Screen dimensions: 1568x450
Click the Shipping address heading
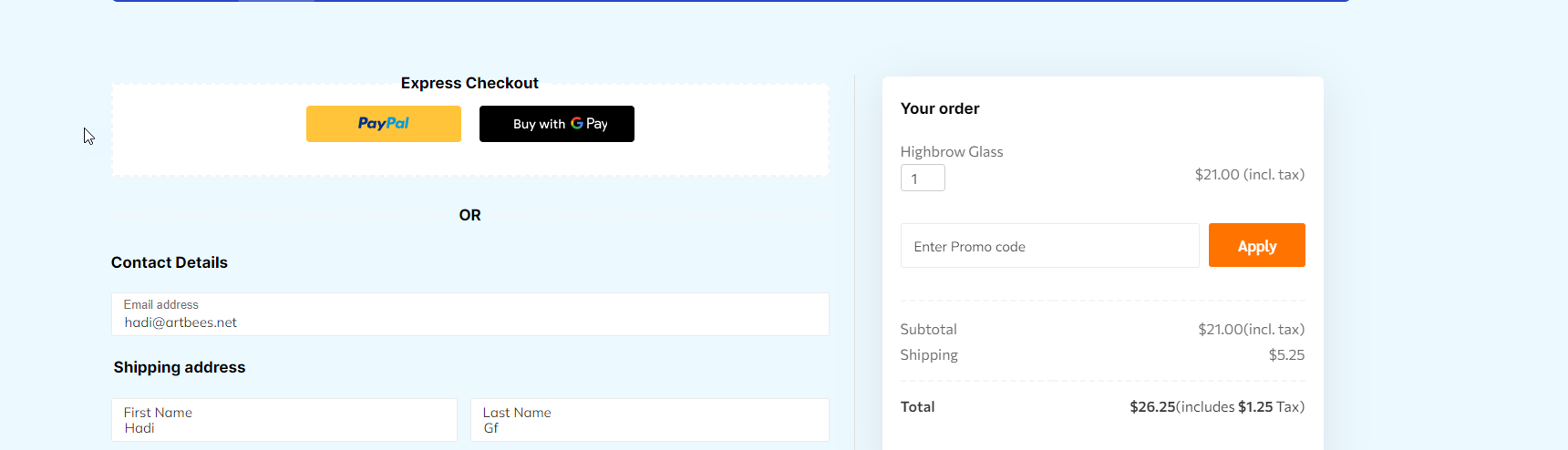[180, 367]
